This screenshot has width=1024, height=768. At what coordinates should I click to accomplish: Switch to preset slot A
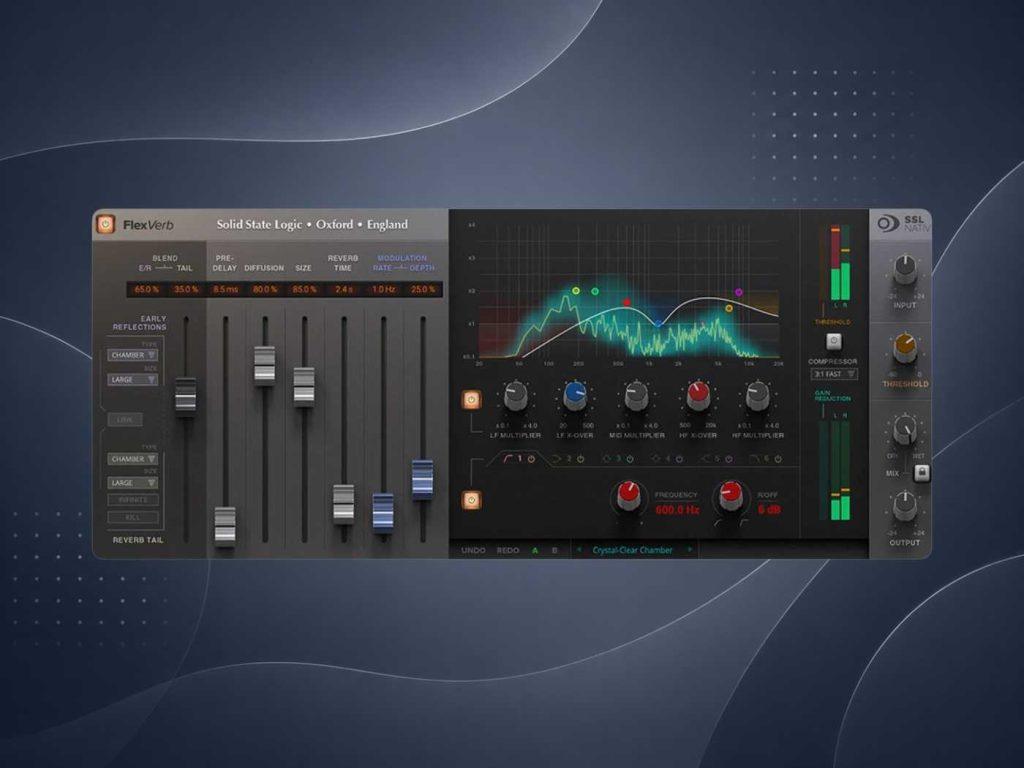pyautogui.click(x=536, y=551)
